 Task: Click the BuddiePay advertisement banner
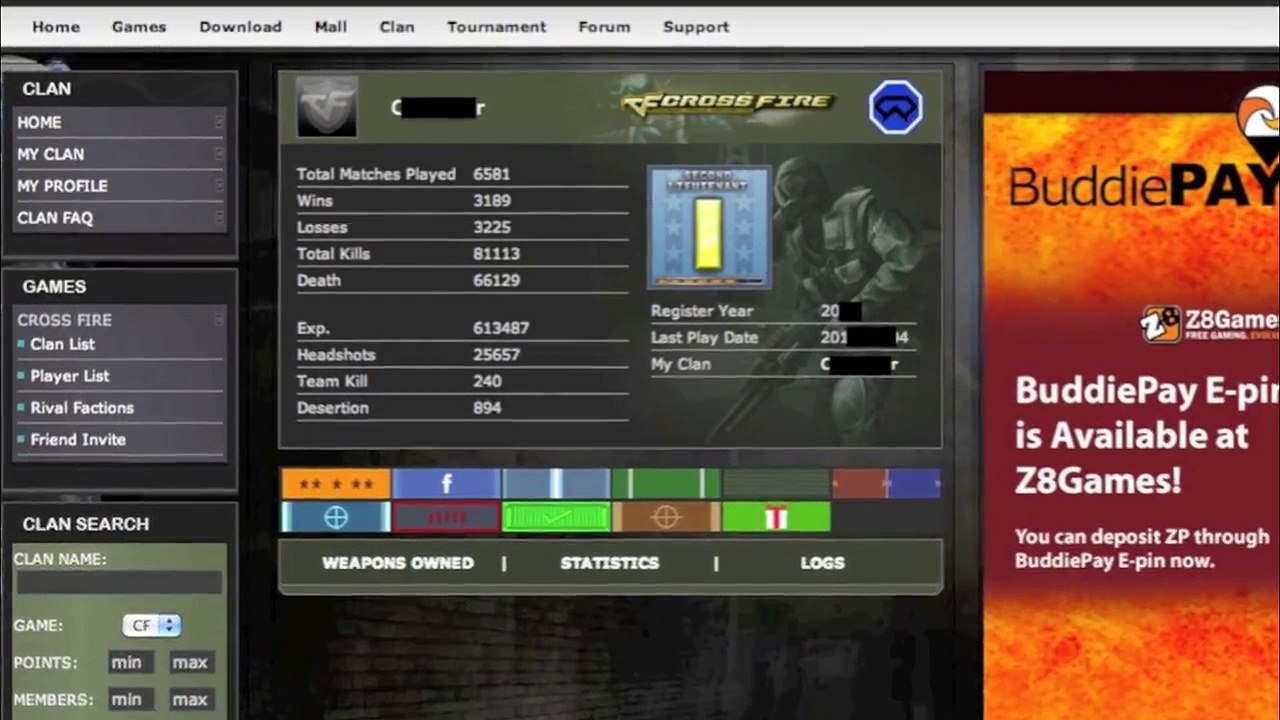click(x=1132, y=395)
